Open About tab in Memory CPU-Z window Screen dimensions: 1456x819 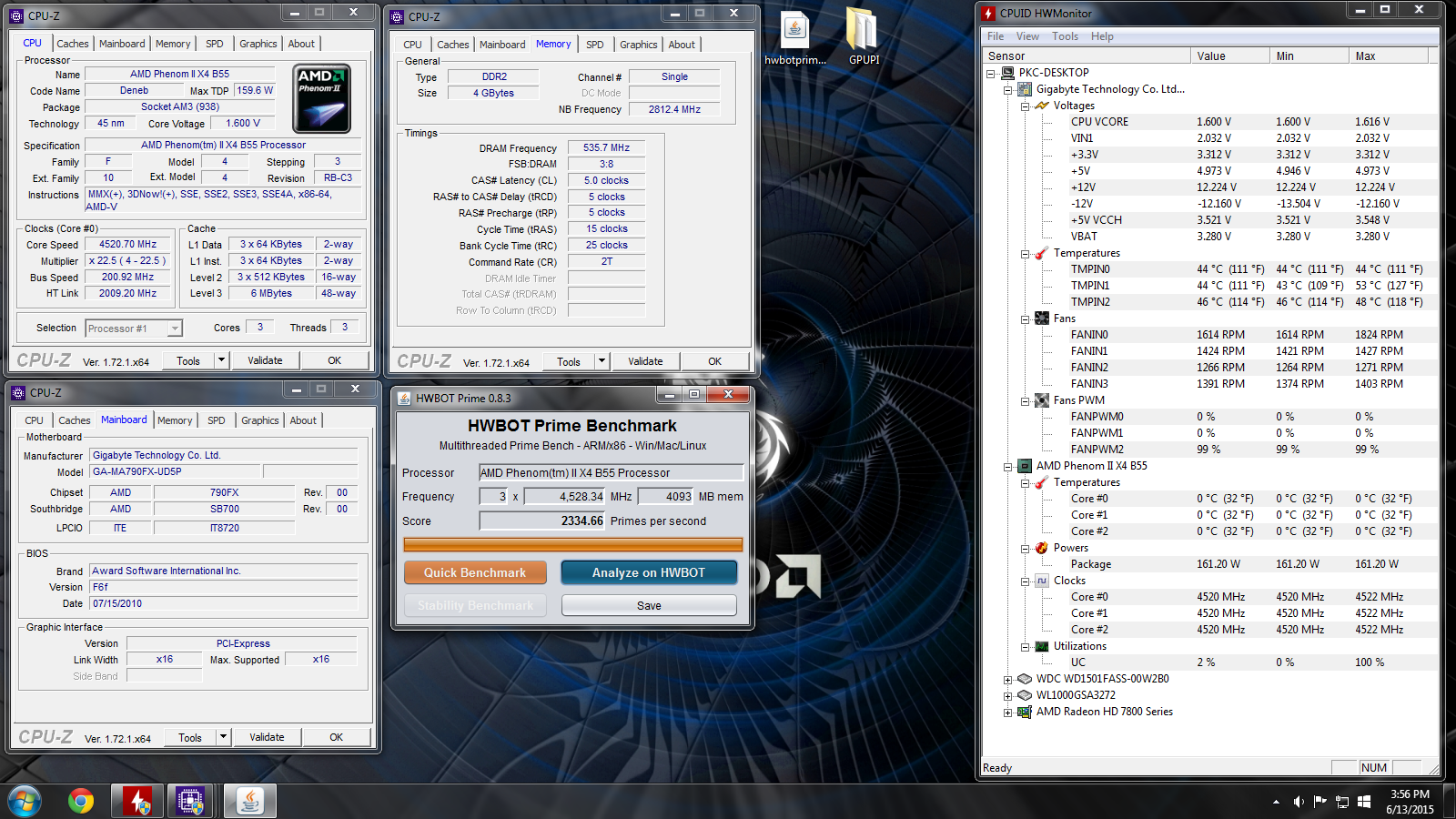682,45
